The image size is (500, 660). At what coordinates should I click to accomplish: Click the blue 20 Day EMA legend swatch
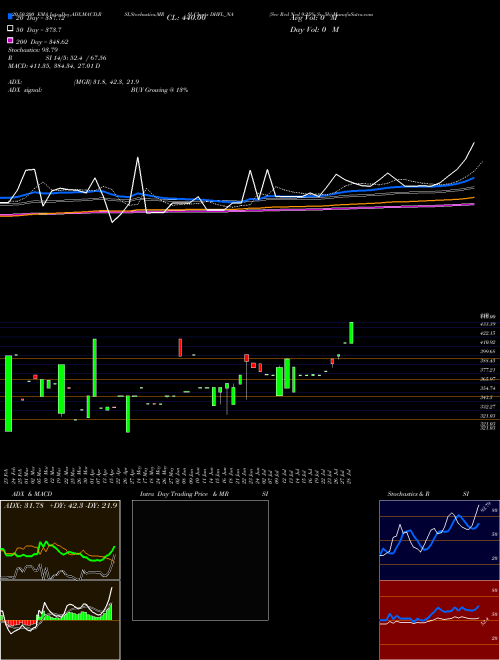(x=10, y=17)
